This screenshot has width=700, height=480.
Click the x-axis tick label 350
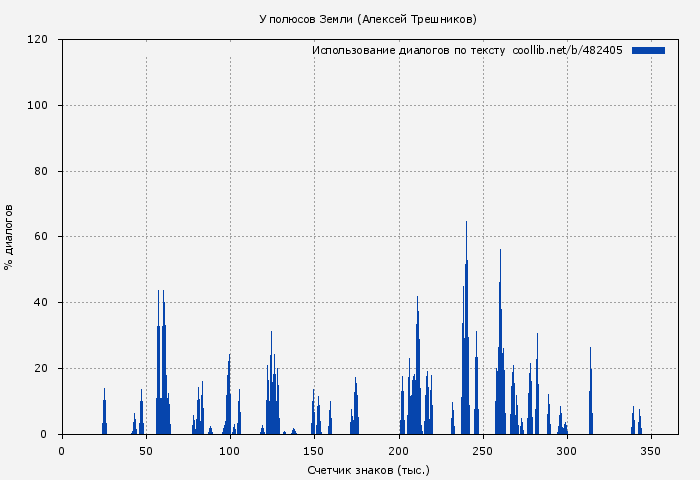tap(651, 451)
